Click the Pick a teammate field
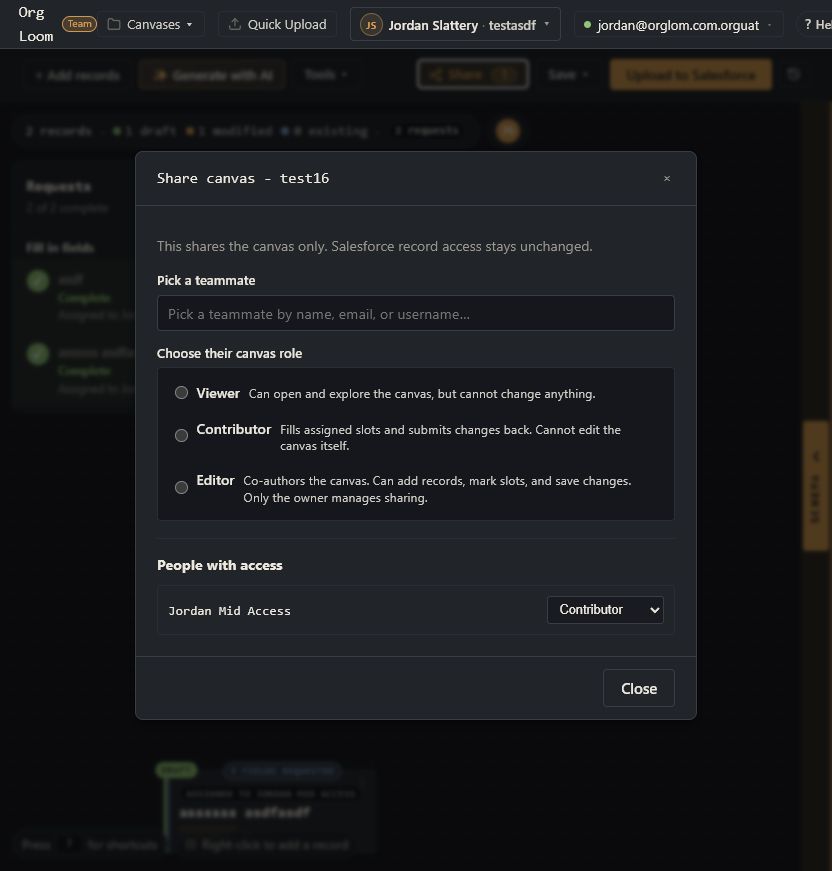The height and width of the screenshot is (871, 832). (x=415, y=313)
